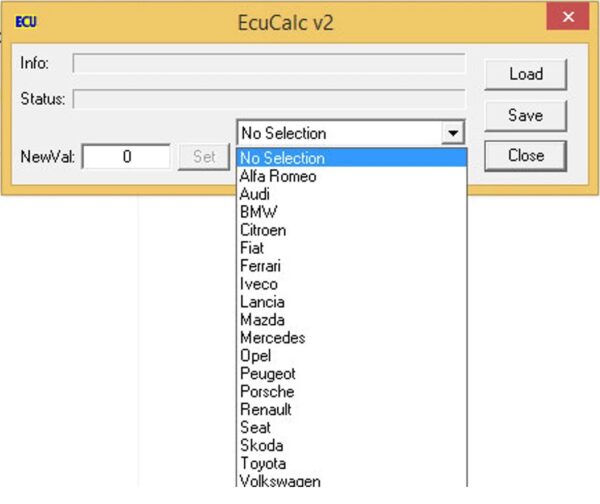Select Lancia from the list

coord(352,302)
